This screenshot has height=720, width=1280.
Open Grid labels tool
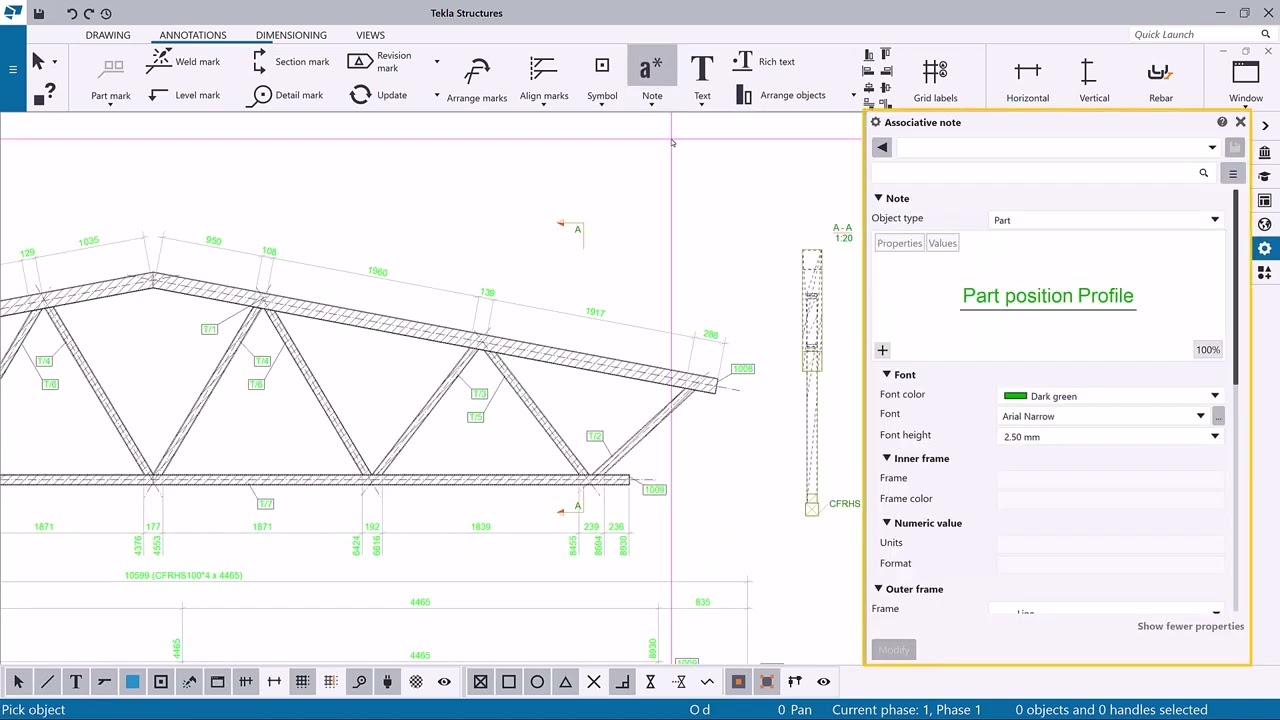(935, 78)
